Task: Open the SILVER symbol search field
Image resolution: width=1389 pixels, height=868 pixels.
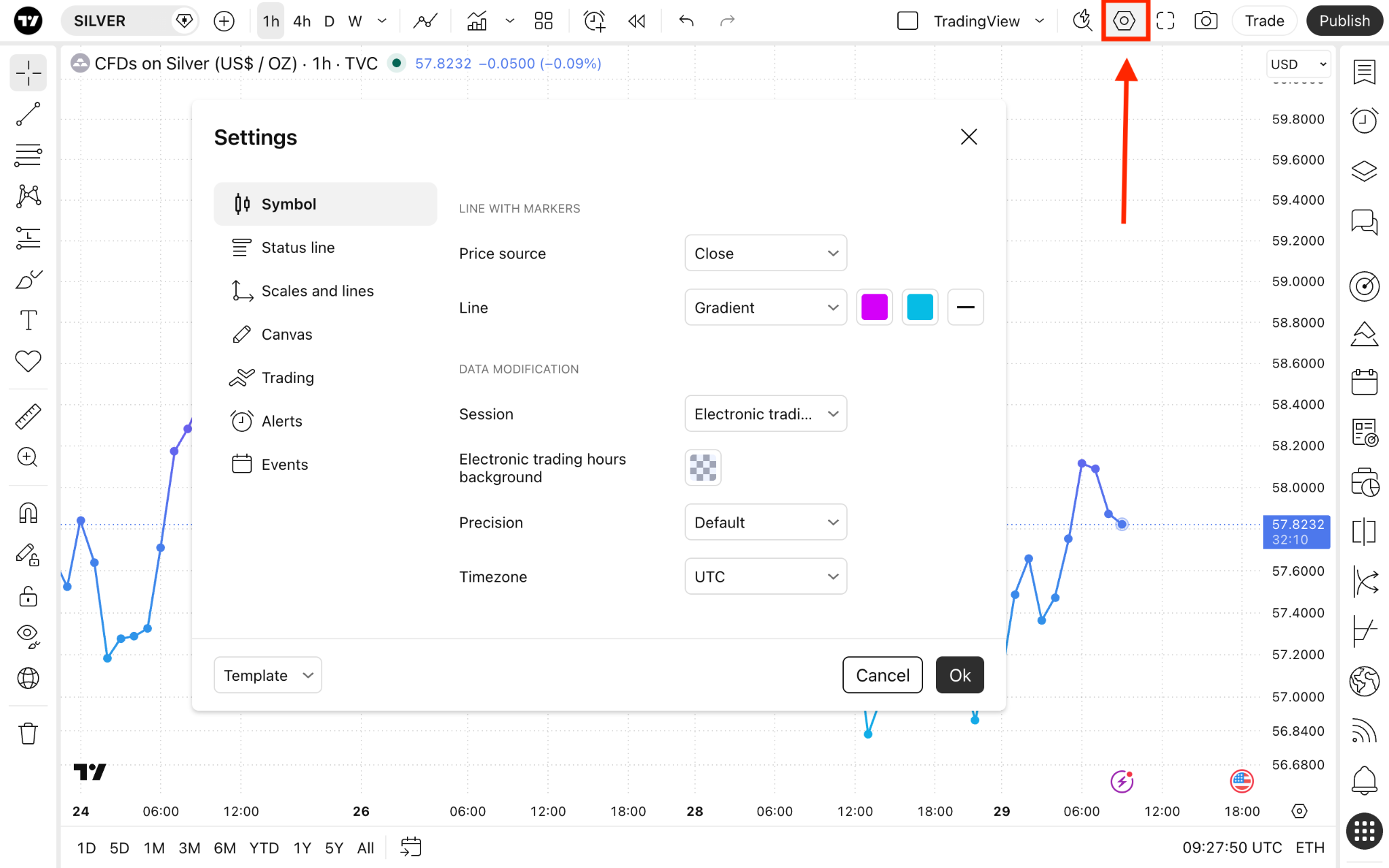Action: 129,21
